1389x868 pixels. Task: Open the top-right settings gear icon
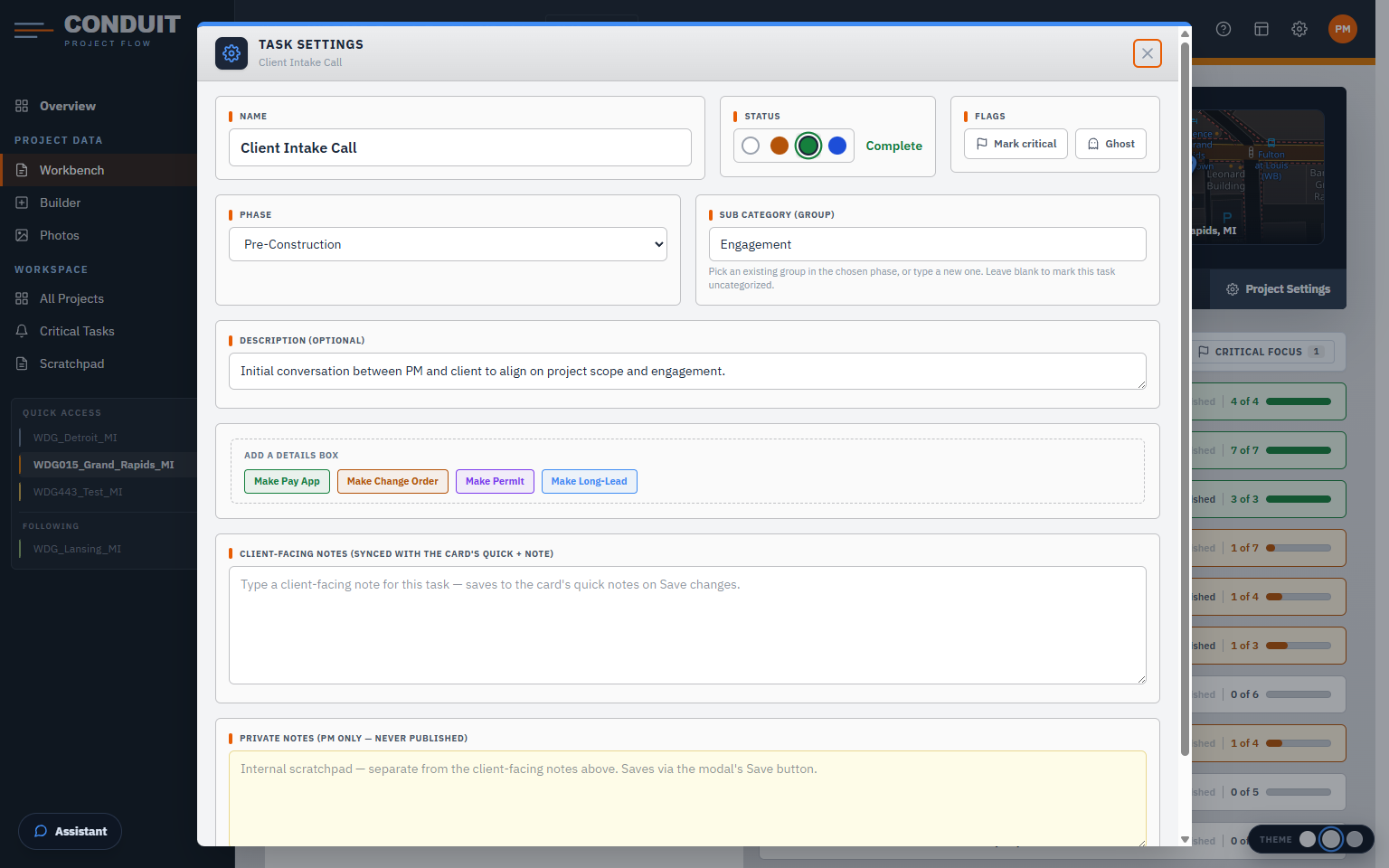coord(1299,29)
